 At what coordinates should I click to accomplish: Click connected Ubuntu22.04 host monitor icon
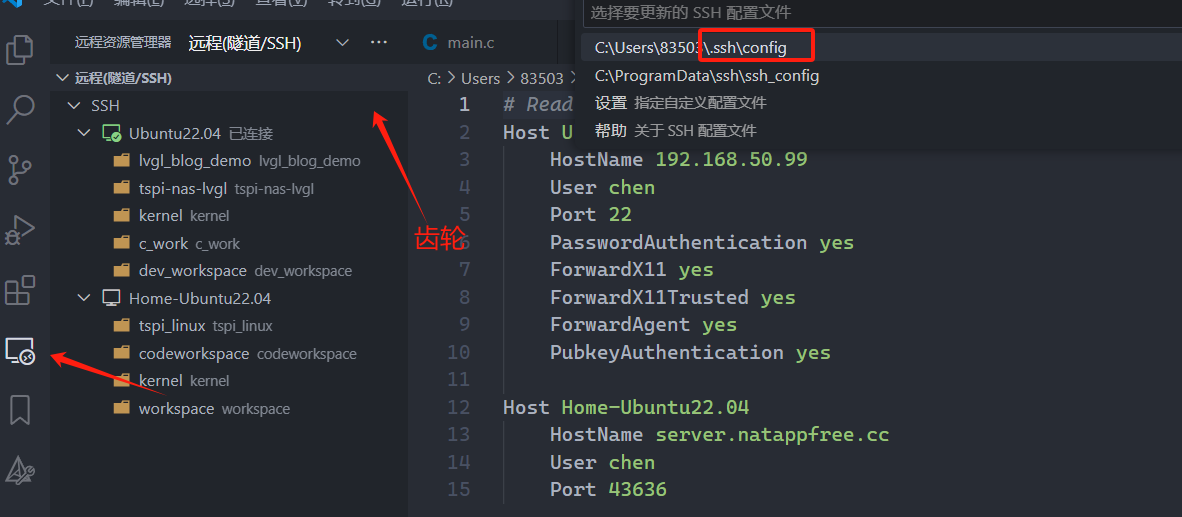click(112, 134)
